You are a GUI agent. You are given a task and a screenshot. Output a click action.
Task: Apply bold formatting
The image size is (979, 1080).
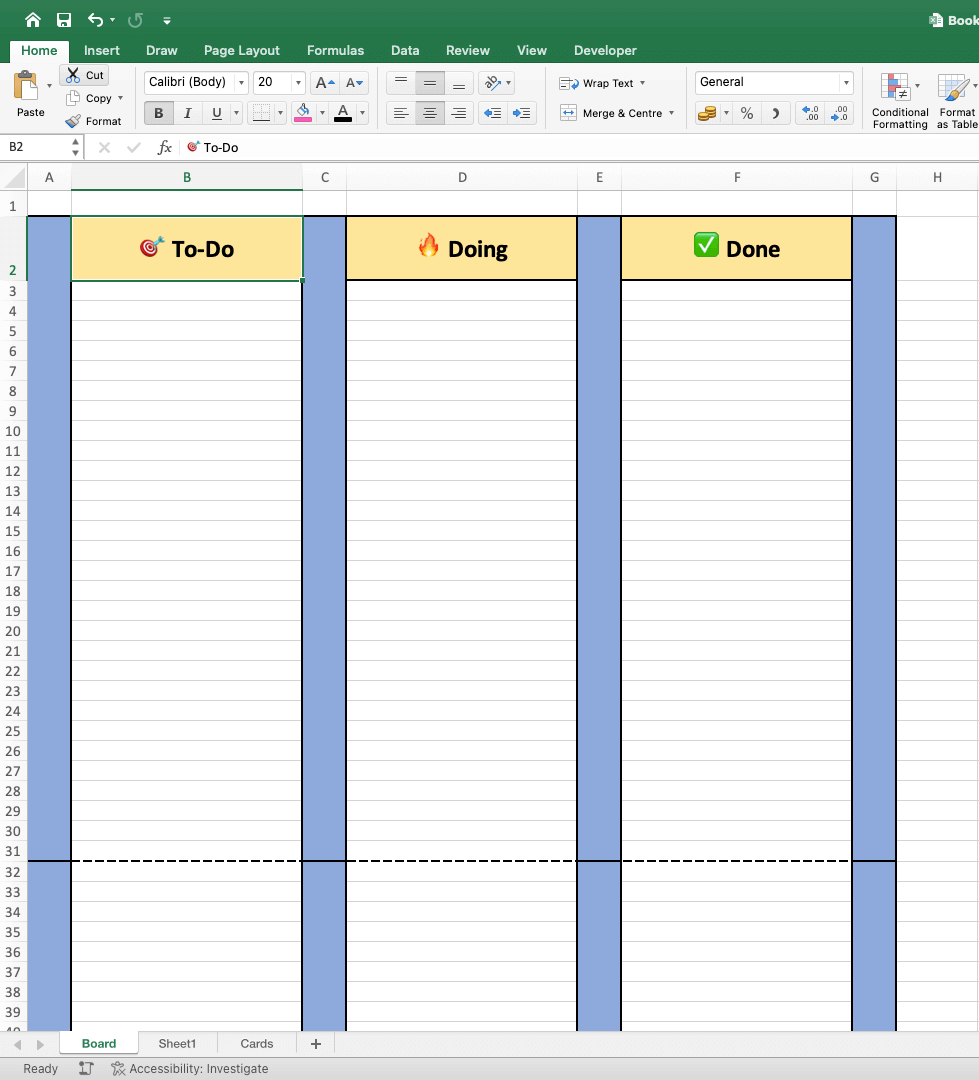coord(158,113)
